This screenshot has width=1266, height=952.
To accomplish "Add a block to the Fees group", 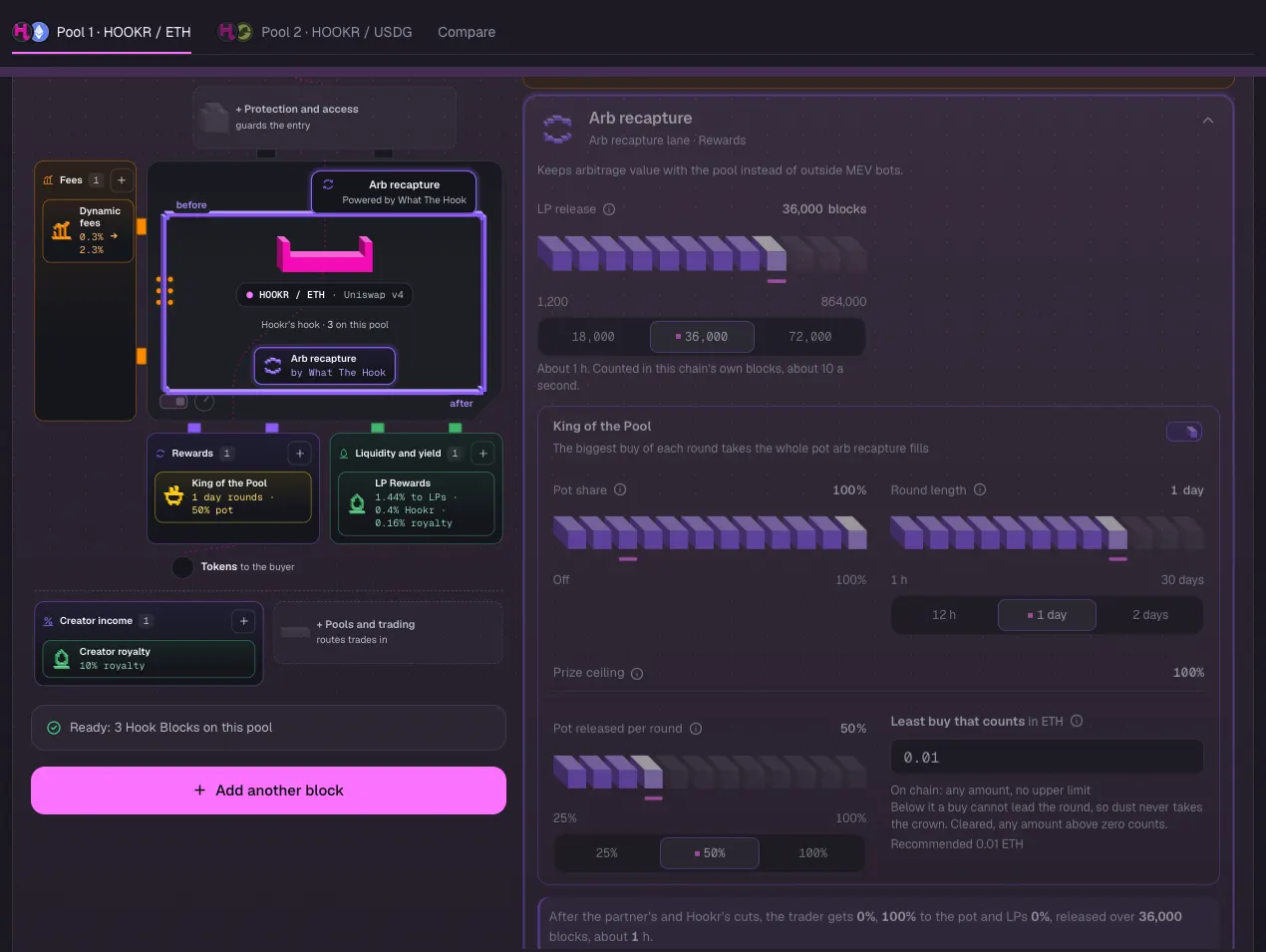I will click(122, 180).
